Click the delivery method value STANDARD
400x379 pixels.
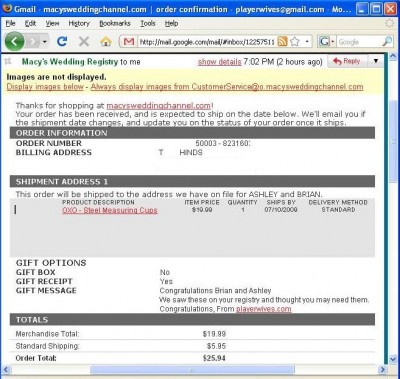point(338,210)
